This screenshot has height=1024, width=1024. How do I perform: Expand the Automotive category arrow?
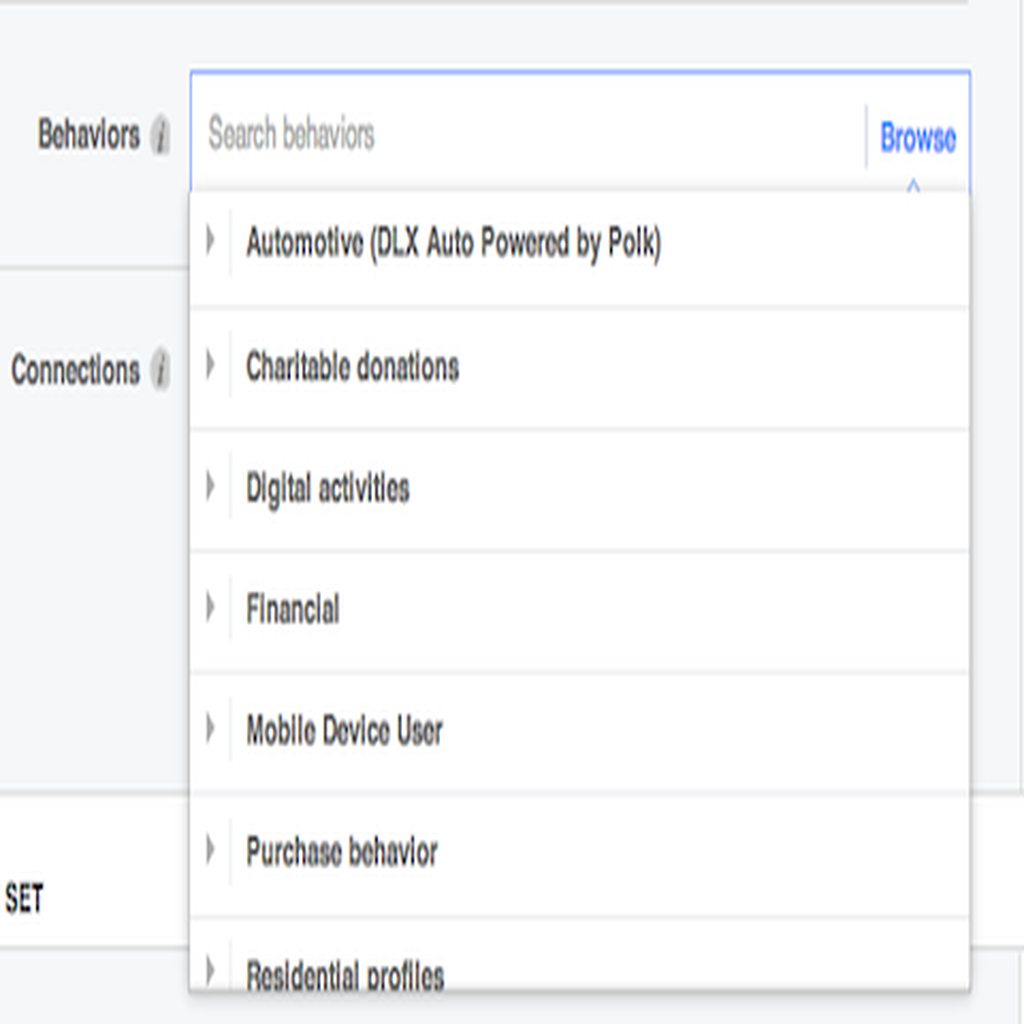[210, 240]
